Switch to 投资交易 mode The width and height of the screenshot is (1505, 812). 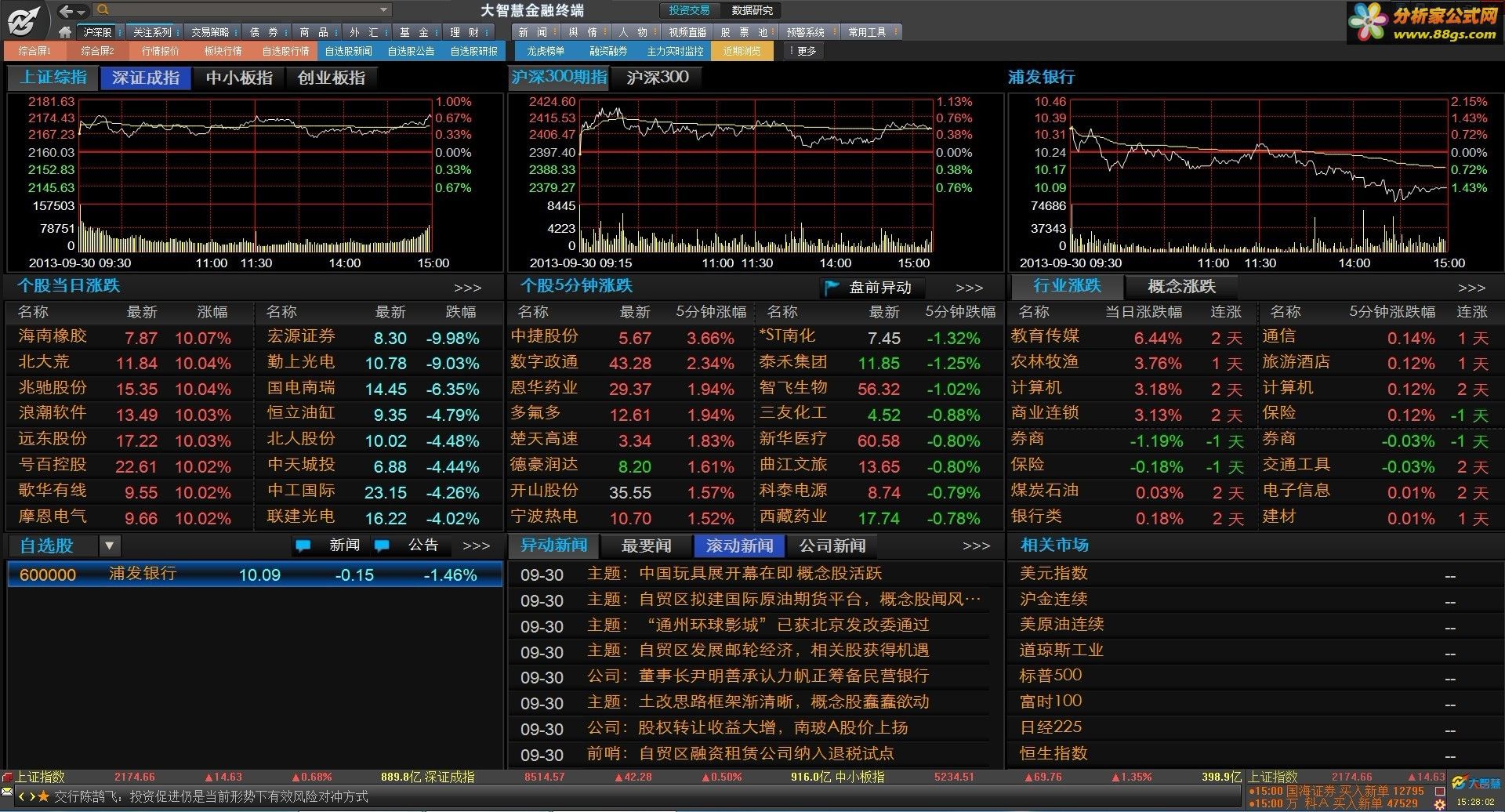689,10
